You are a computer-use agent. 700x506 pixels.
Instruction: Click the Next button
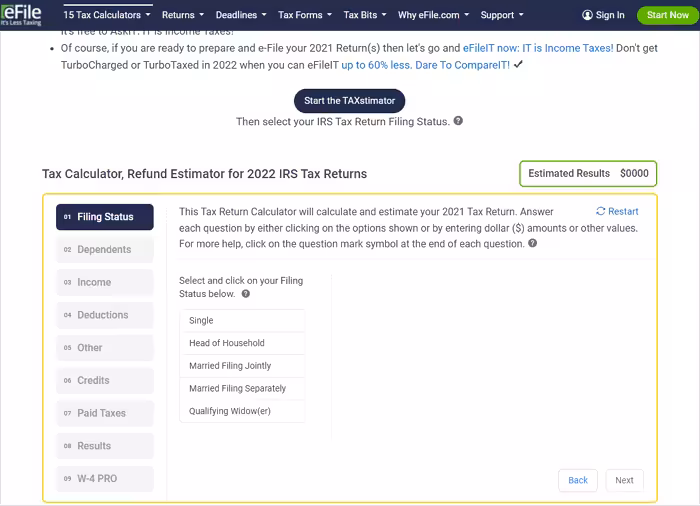click(x=624, y=480)
